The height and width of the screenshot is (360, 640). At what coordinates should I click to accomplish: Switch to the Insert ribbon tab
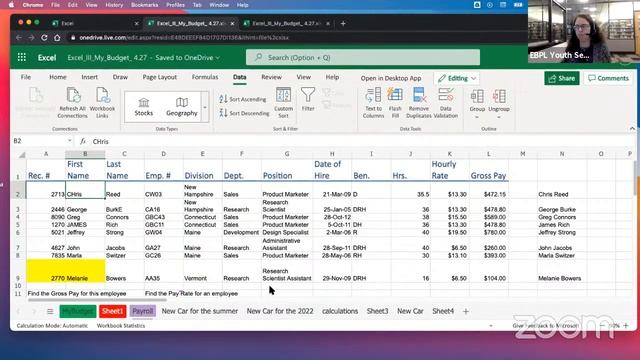(x=89, y=77)
